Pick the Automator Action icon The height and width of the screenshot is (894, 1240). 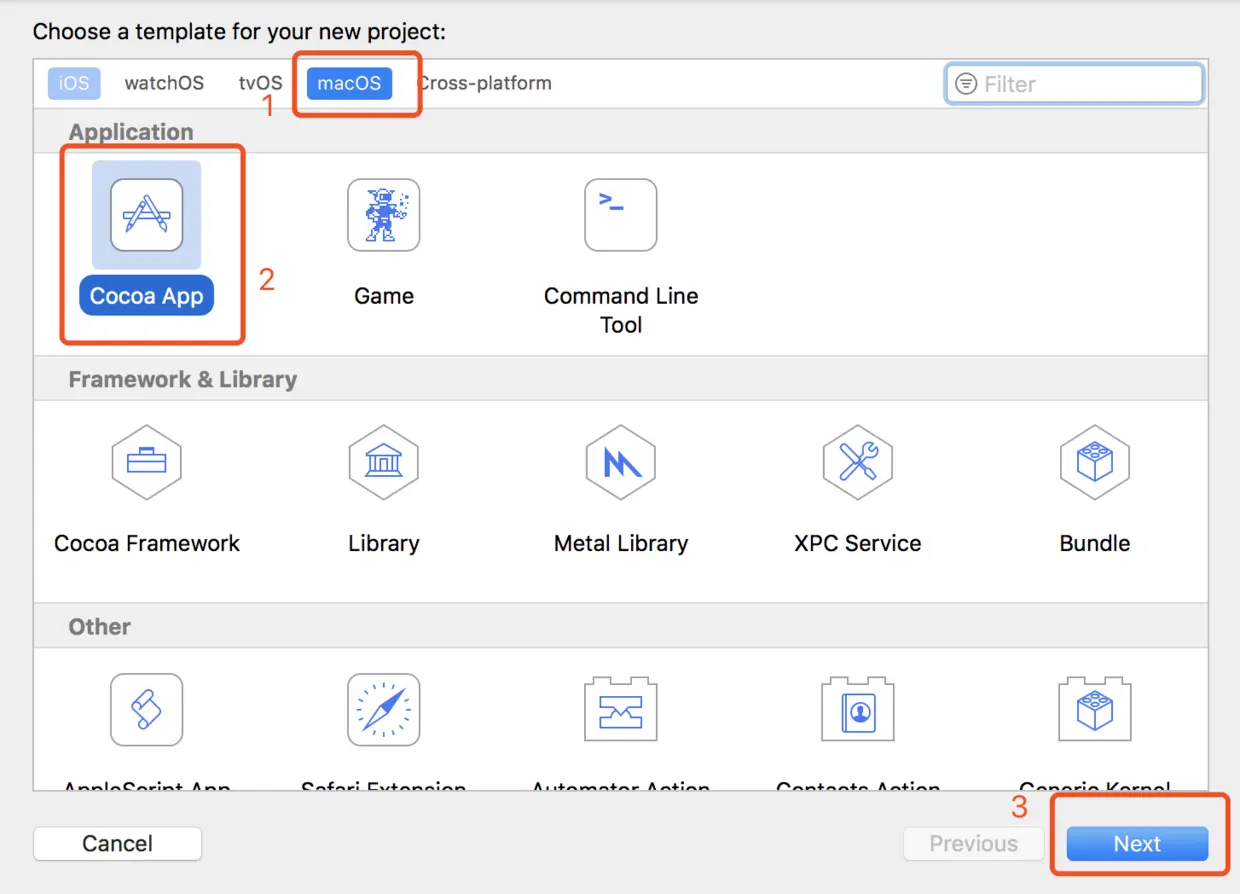[x=621, y=710]
